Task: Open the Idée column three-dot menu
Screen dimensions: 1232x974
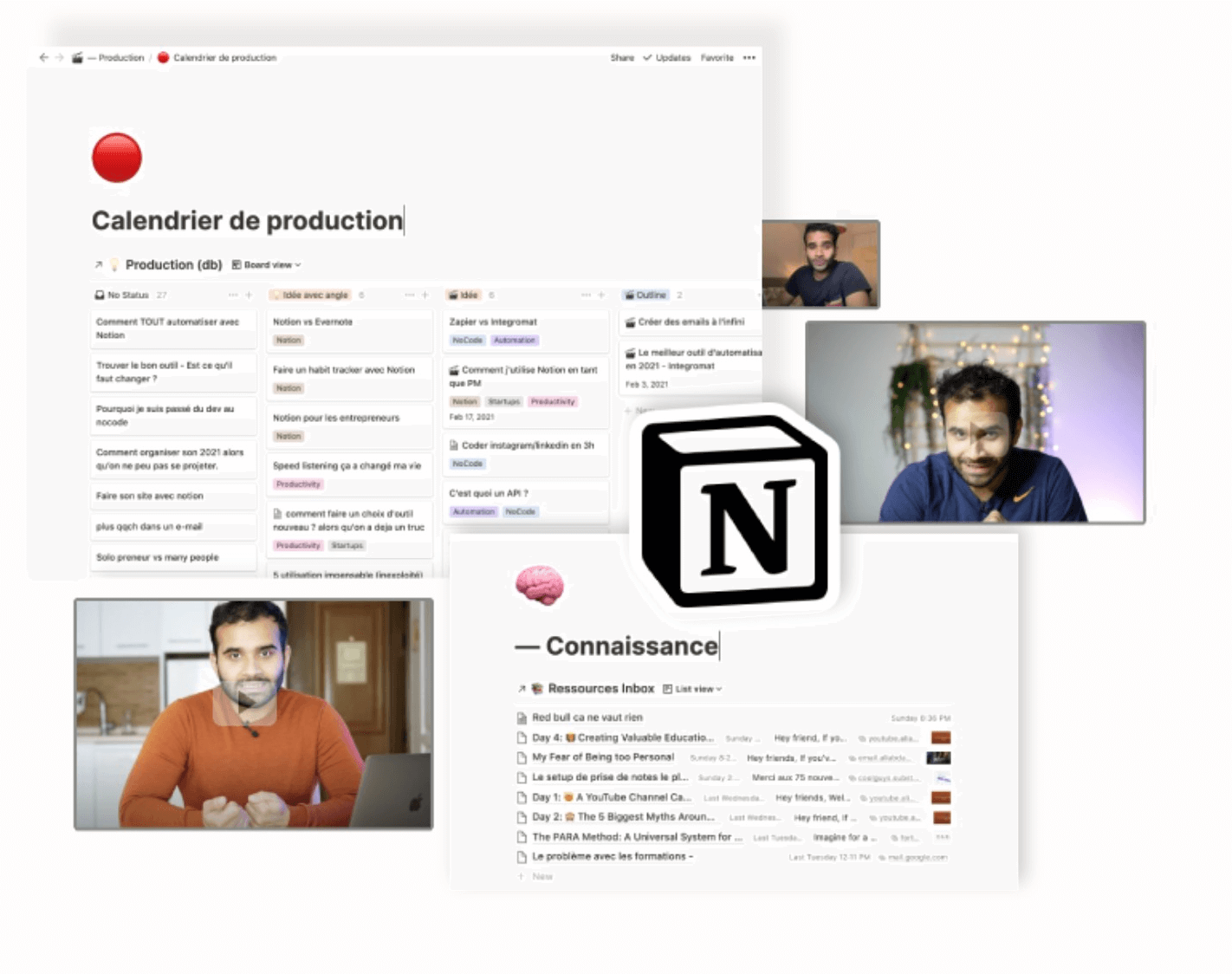Action: click(x=586, y=295)
